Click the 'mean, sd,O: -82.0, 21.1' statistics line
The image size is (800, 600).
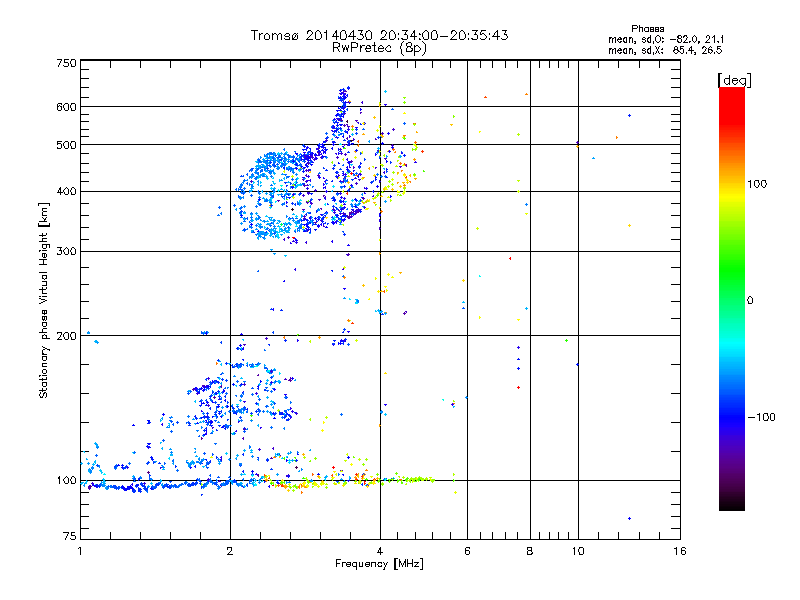click(x=666, y=39)
